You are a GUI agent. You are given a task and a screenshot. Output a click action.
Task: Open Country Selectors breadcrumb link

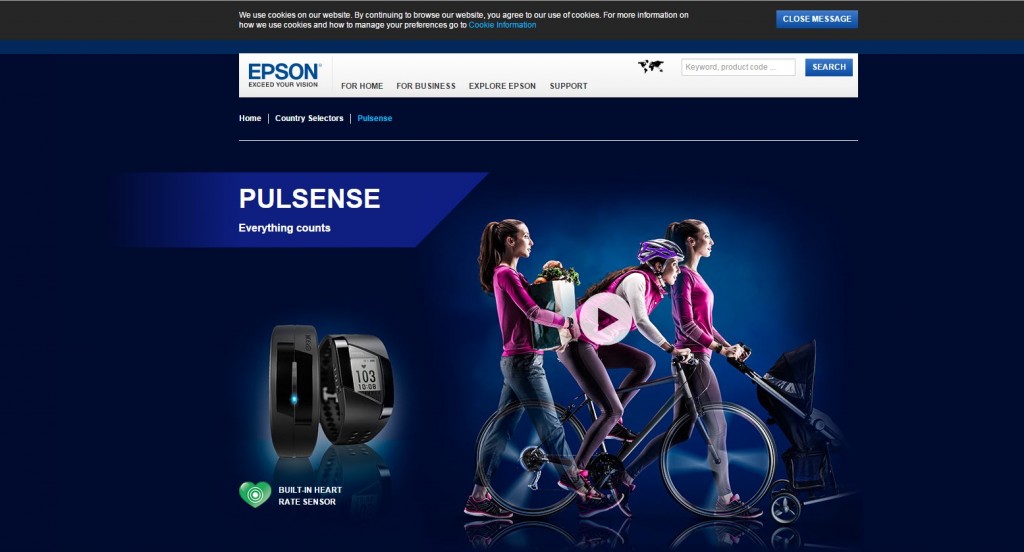click(309, 118)
